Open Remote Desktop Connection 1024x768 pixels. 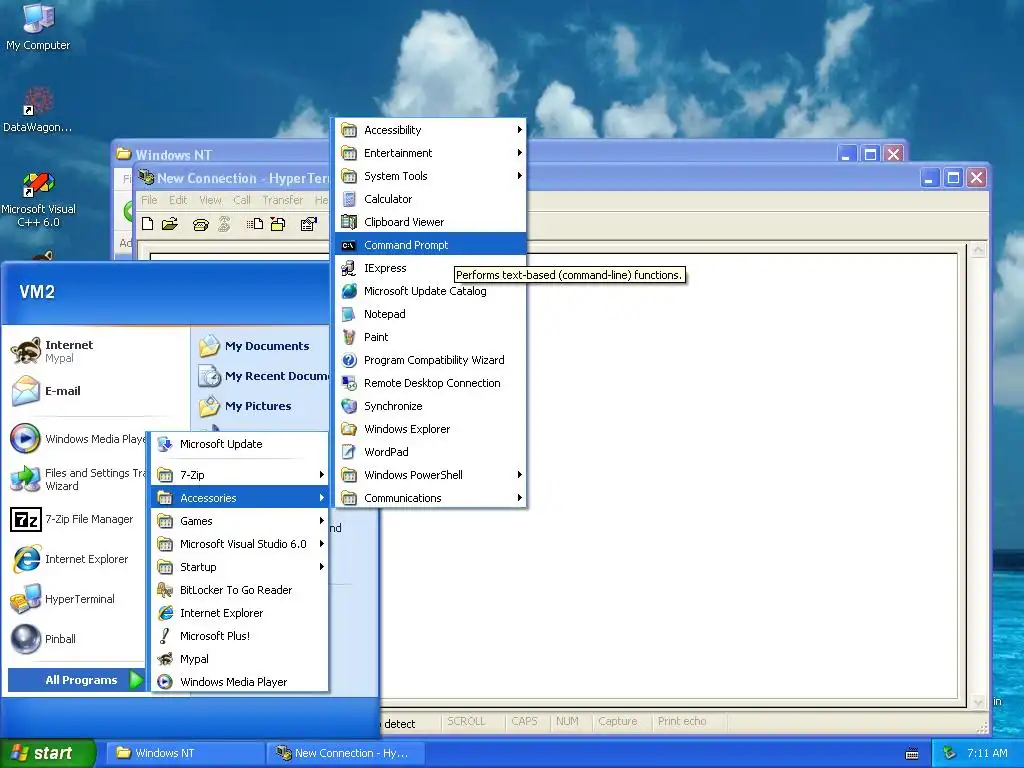430,383
